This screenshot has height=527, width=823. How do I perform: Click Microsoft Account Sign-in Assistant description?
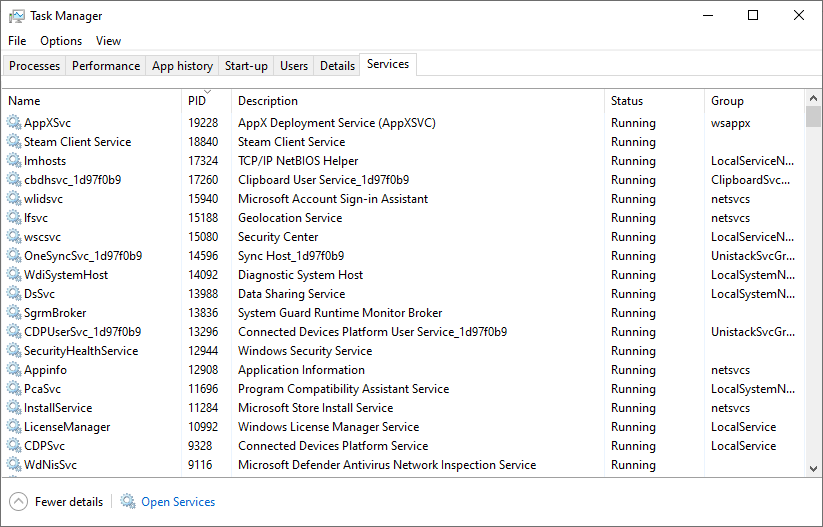click(x=333, y=199)
